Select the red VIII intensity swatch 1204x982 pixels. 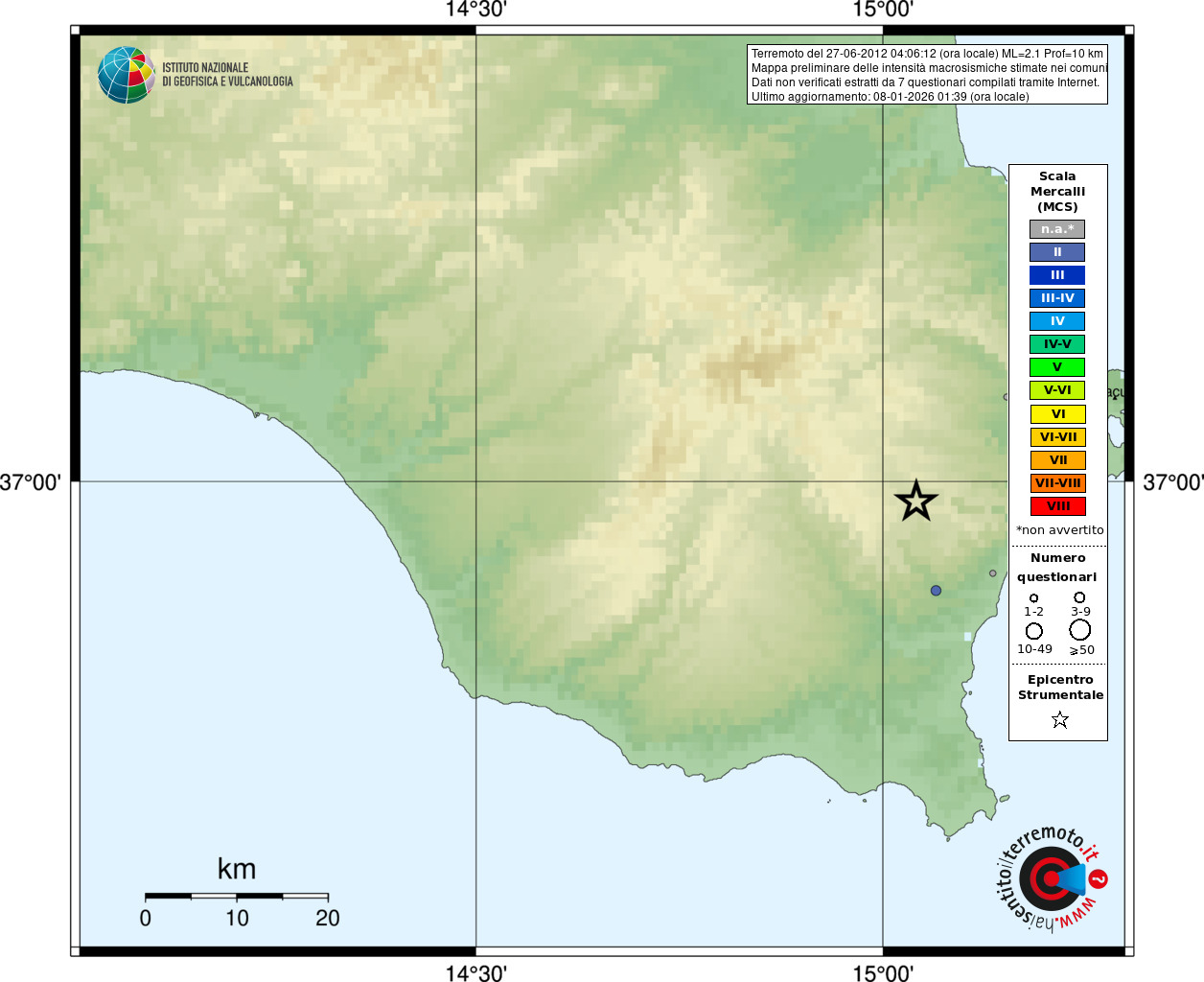(x=1057, y=506)
